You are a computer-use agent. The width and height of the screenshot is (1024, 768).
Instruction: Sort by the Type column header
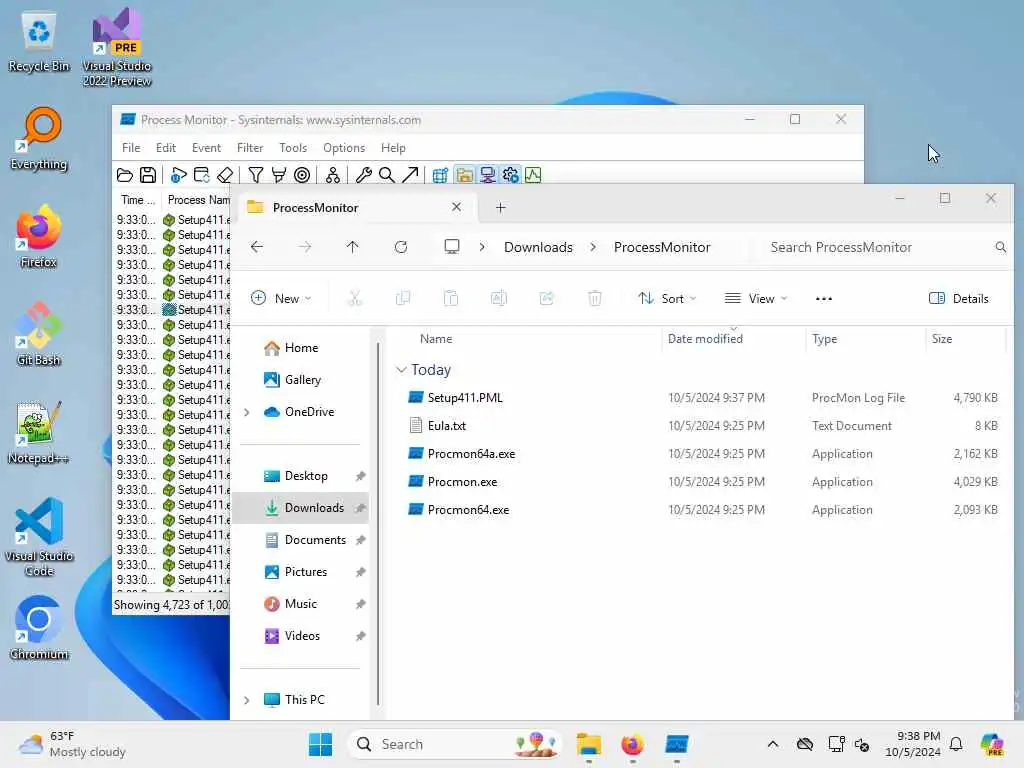pyautogui.click(x=824, y=339)
